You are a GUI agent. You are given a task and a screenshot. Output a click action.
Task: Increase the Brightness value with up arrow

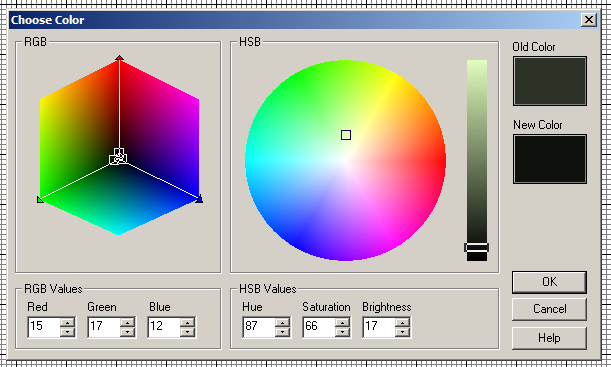click(x=403, y=322)
